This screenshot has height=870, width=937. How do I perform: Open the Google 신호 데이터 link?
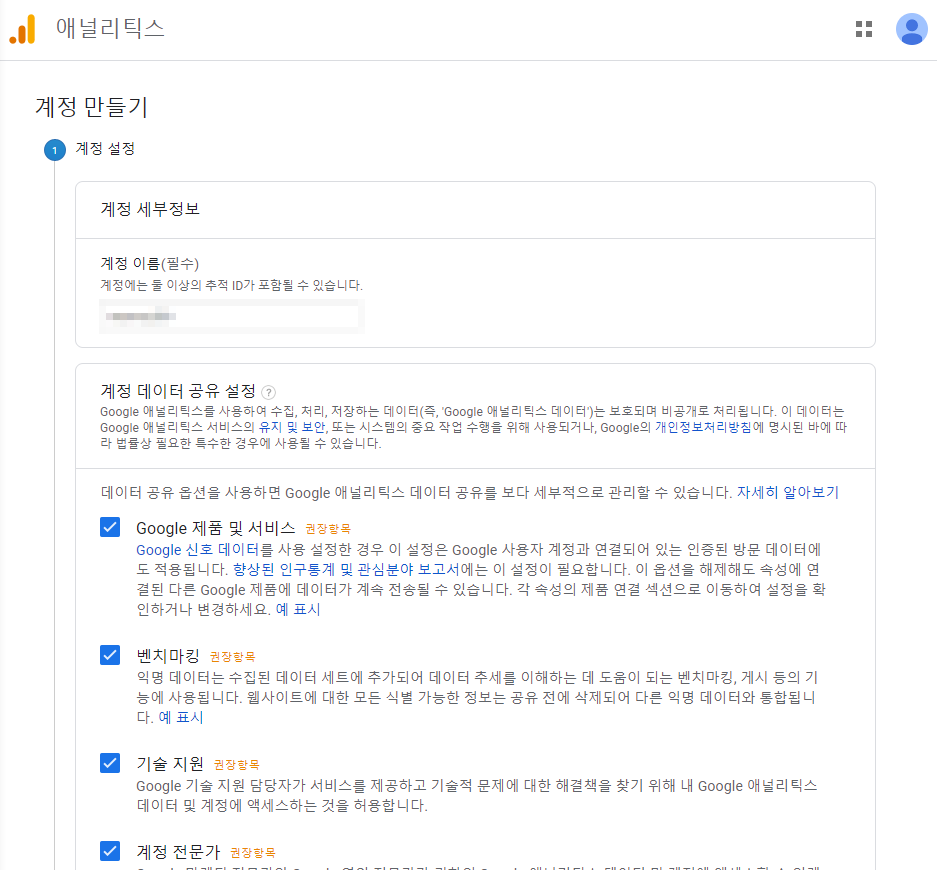tap(197, 550)
